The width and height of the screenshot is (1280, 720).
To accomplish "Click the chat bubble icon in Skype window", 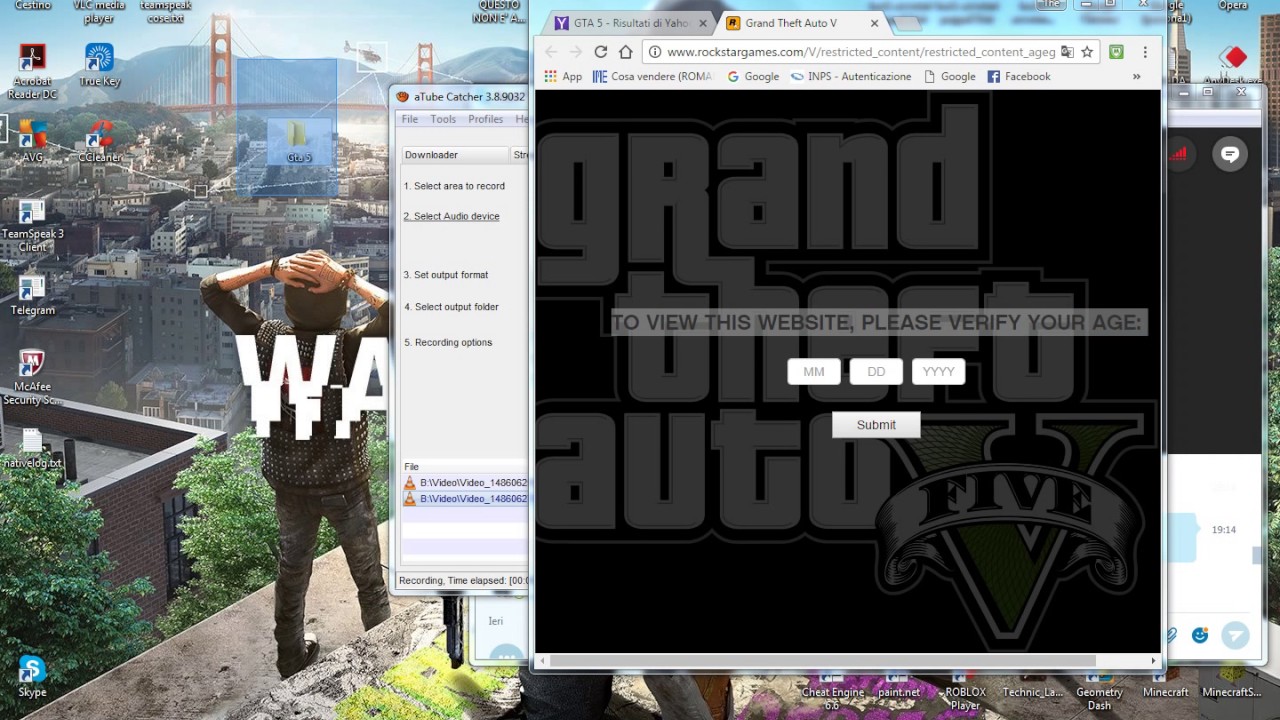I will click(x=1230, y=154).
